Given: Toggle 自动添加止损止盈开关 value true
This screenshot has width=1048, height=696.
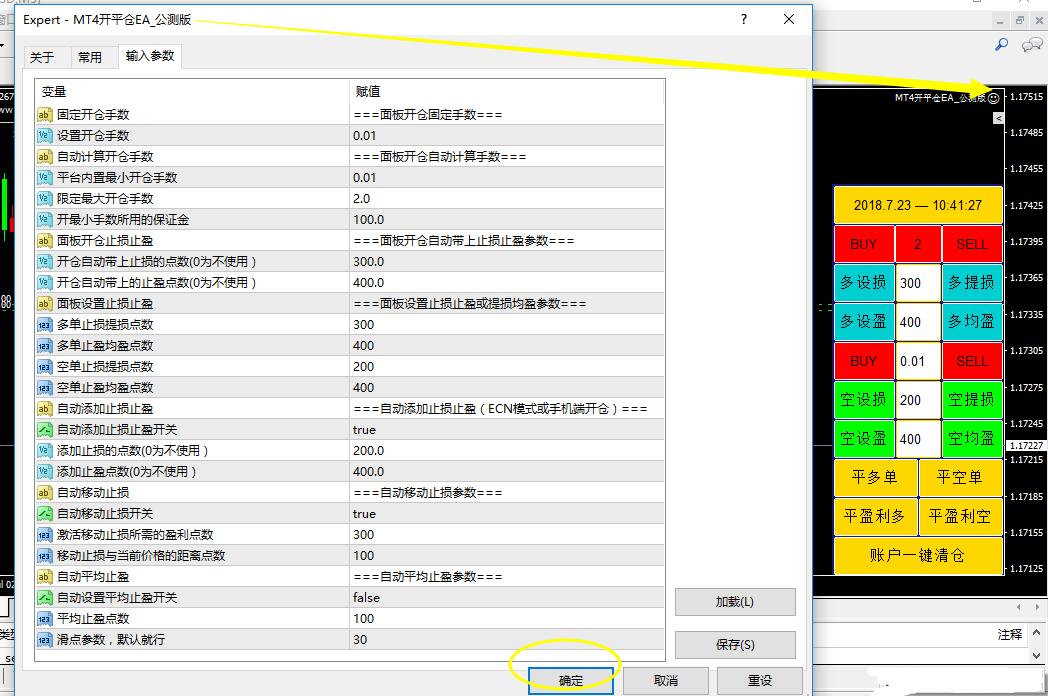Looking at the screenshot, I should pyautogui.click(x=507, y=430).
